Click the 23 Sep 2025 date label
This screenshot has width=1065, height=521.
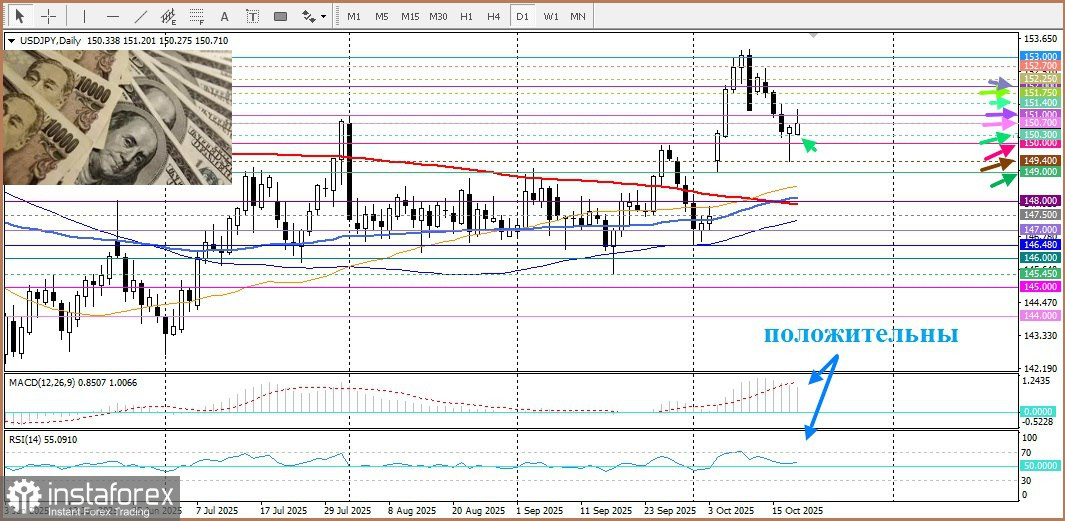[670, 510]
